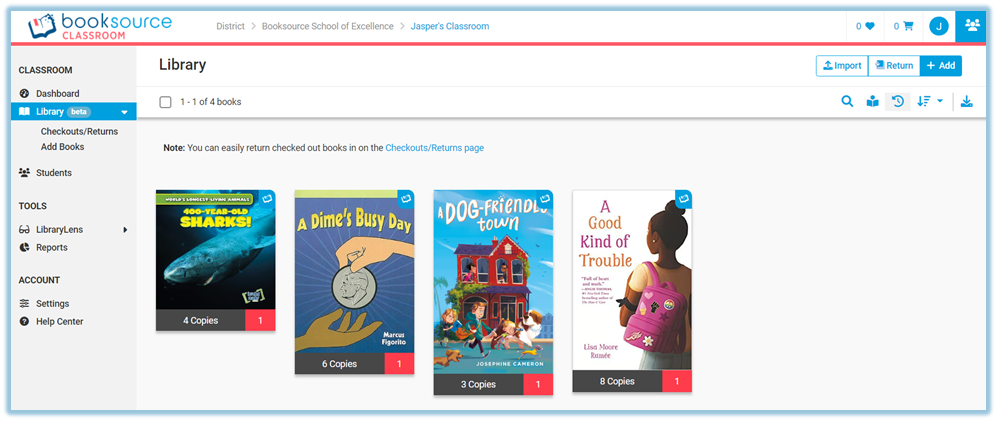997x421 pixels.
Task: Open the sort order dropdown
Action: click(x=930, y=101)
